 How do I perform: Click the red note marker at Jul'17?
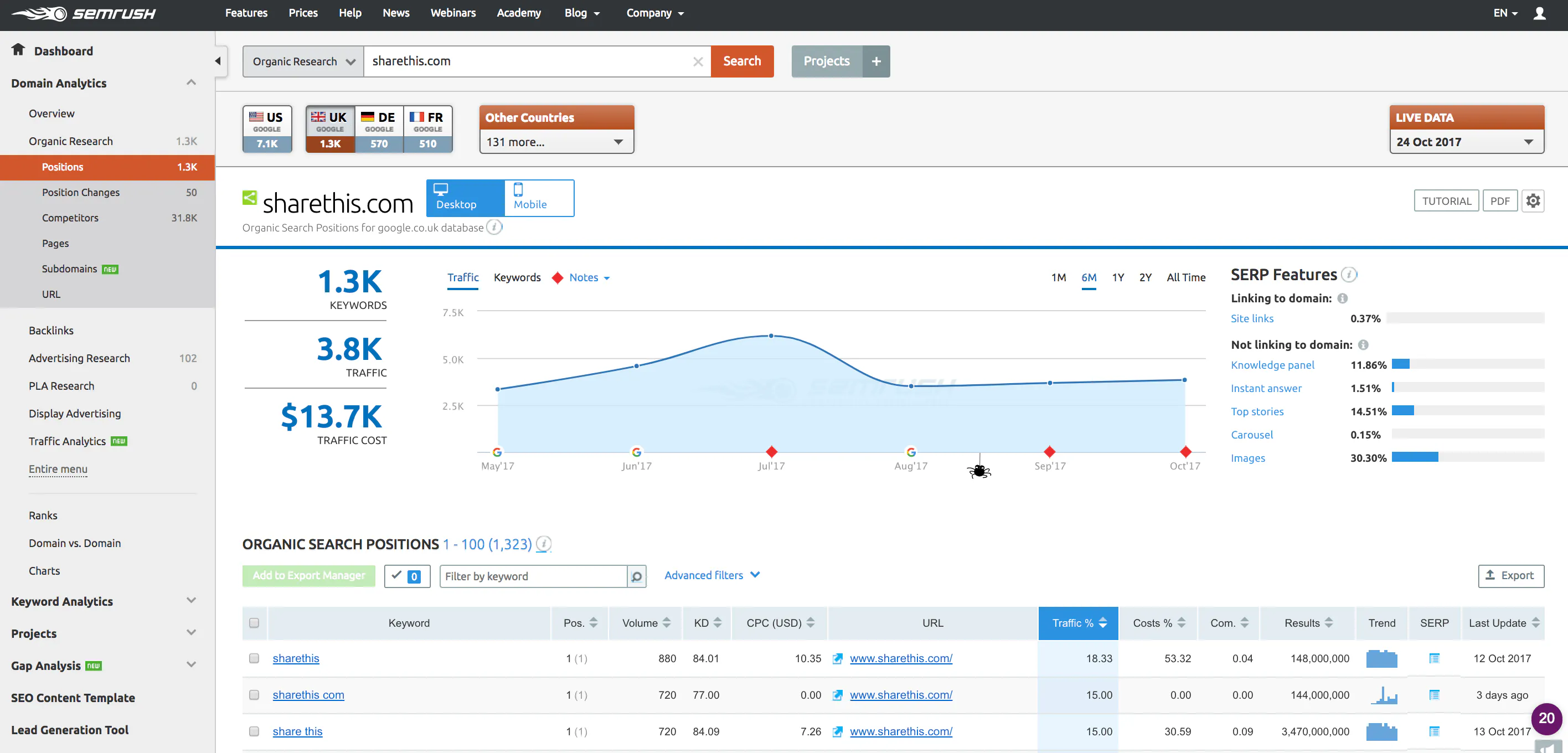point(771,452)
